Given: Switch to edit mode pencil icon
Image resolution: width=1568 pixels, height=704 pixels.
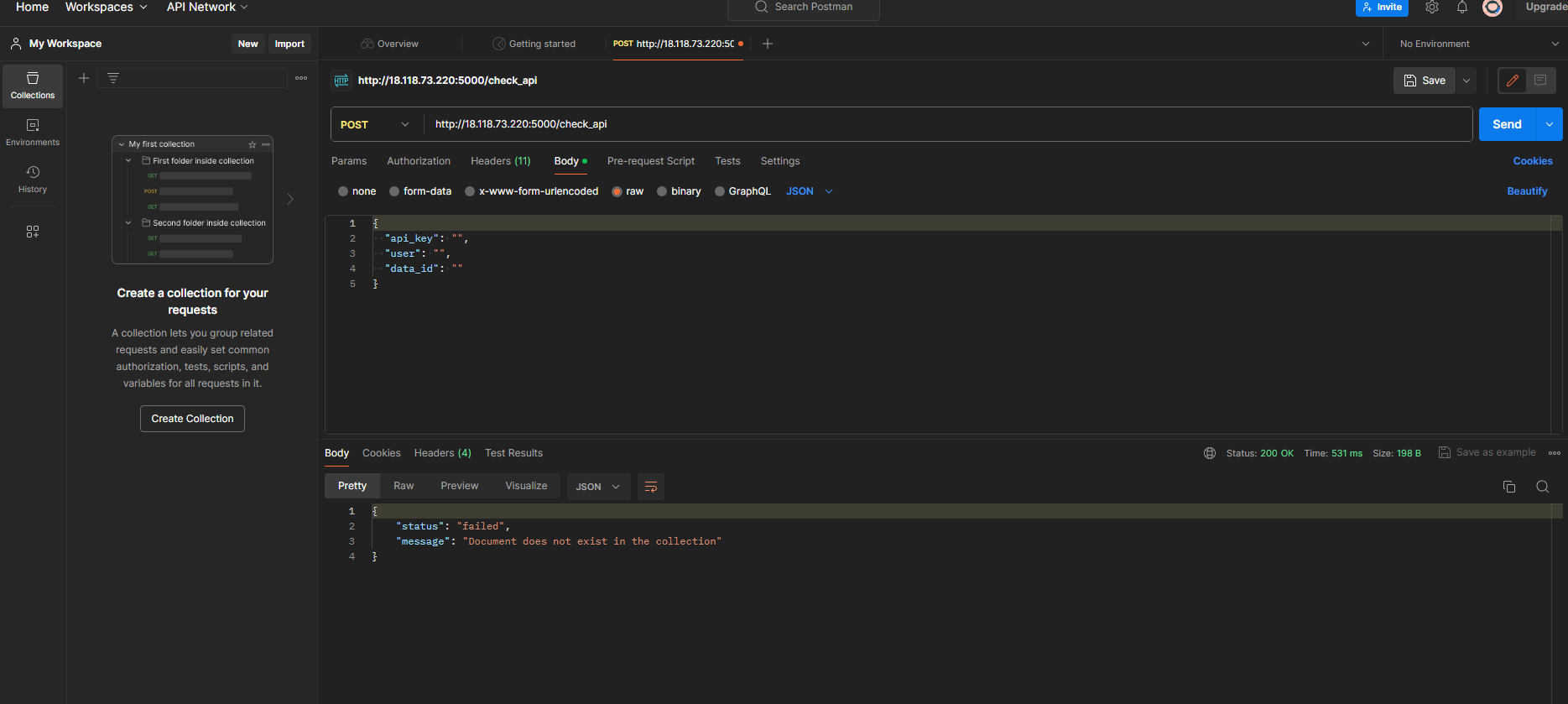Looking at the screenshot, I should tap(1513, 81).
